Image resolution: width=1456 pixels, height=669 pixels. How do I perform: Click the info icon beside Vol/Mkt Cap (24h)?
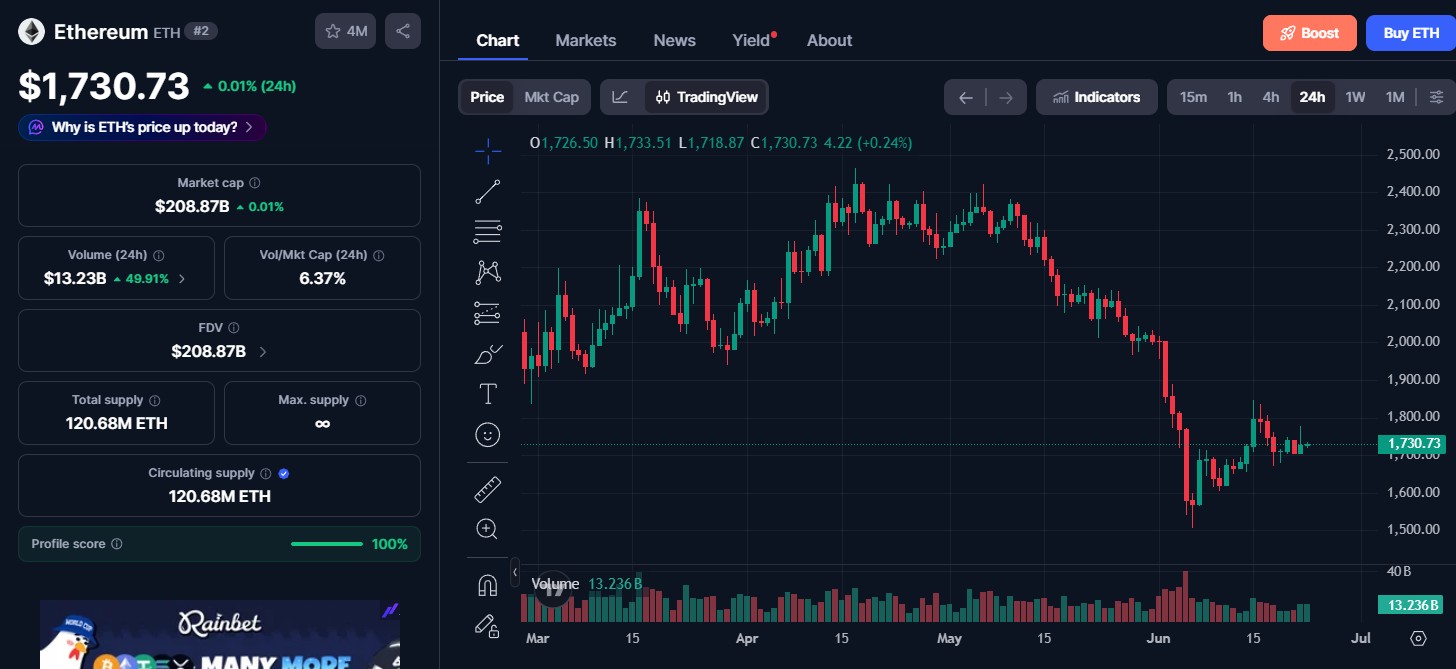[379, 255]
